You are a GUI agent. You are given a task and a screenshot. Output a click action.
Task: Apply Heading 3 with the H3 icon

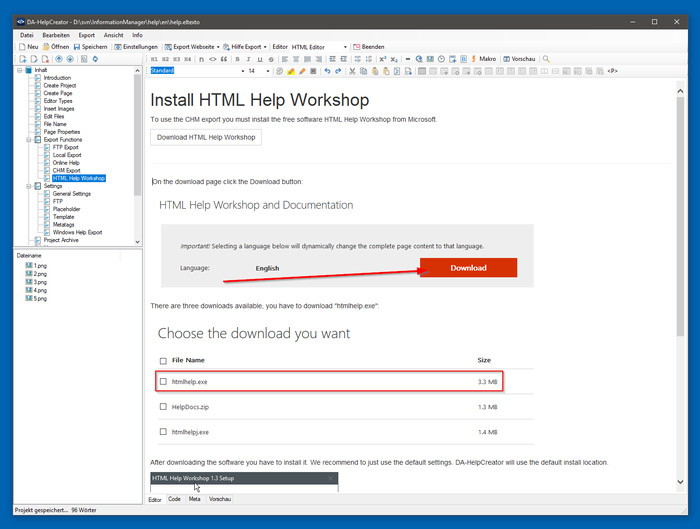(x=176, y=59)
